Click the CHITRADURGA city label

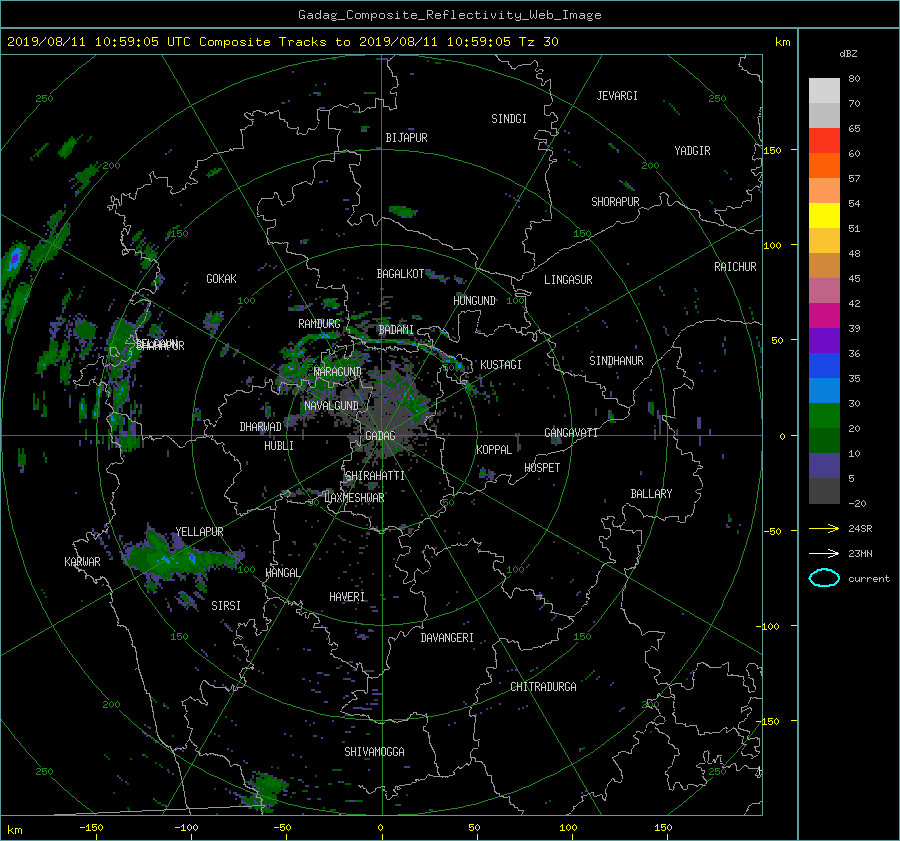tap(543, 687)
